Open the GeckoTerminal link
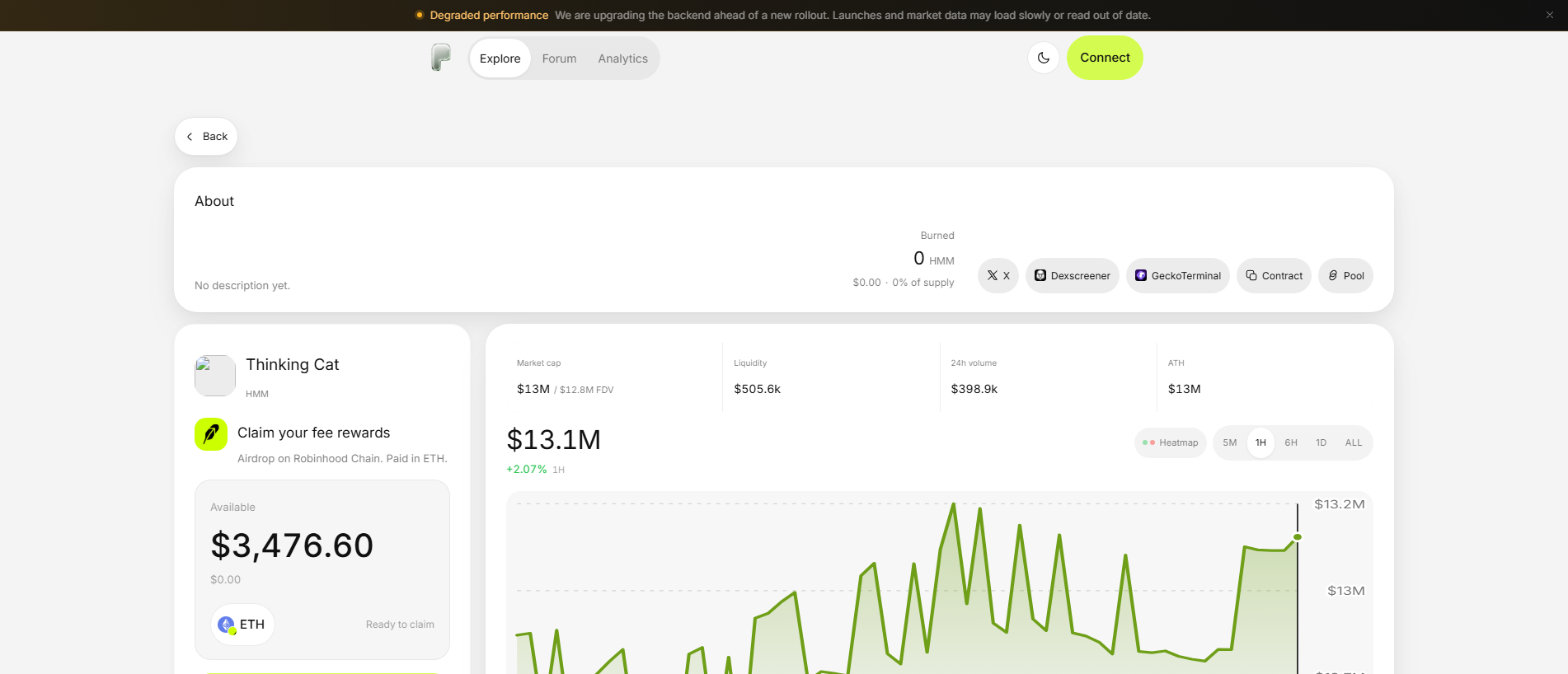 (x=1178, y=276)
